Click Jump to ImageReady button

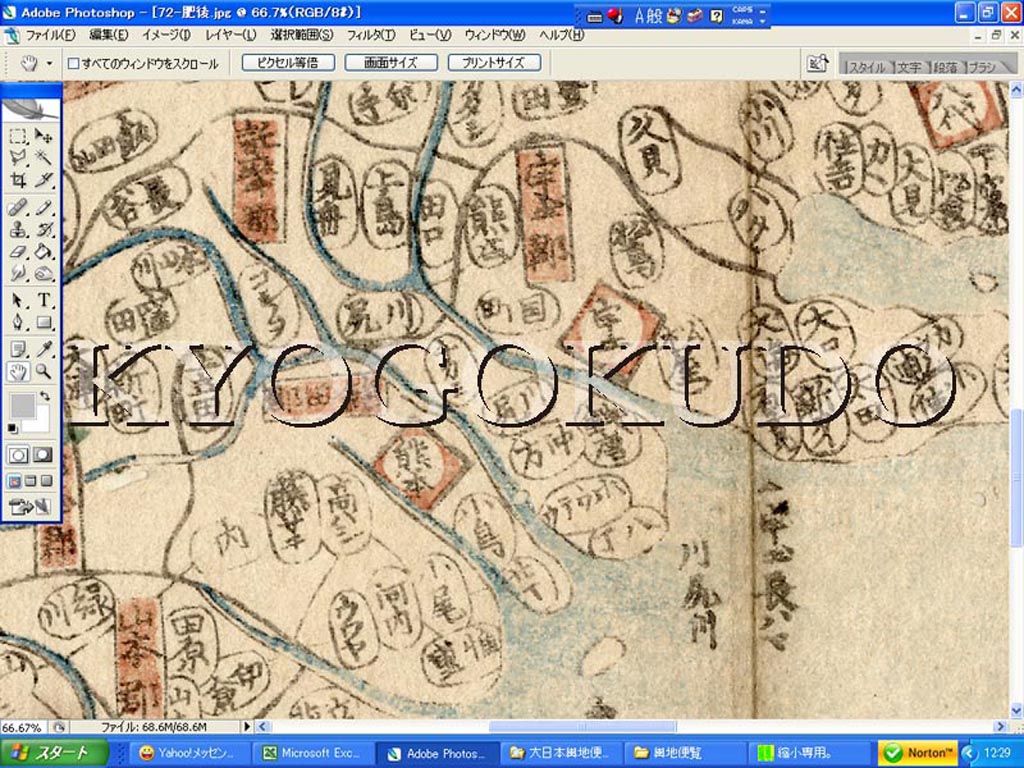click(30, 506)
